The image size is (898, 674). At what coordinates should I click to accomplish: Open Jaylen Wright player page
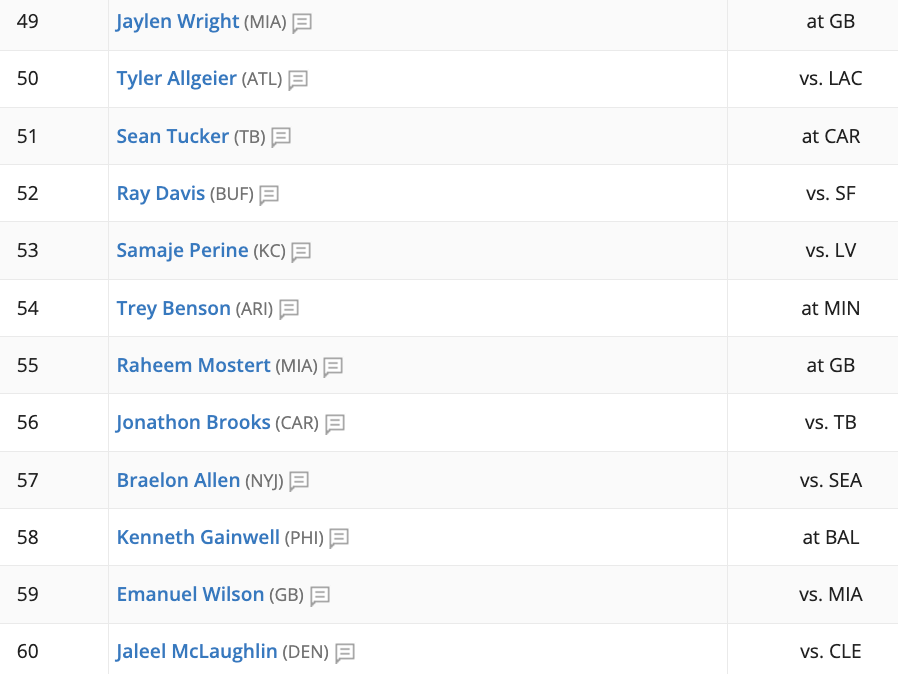pyautogui.click(x=178, y=22)
